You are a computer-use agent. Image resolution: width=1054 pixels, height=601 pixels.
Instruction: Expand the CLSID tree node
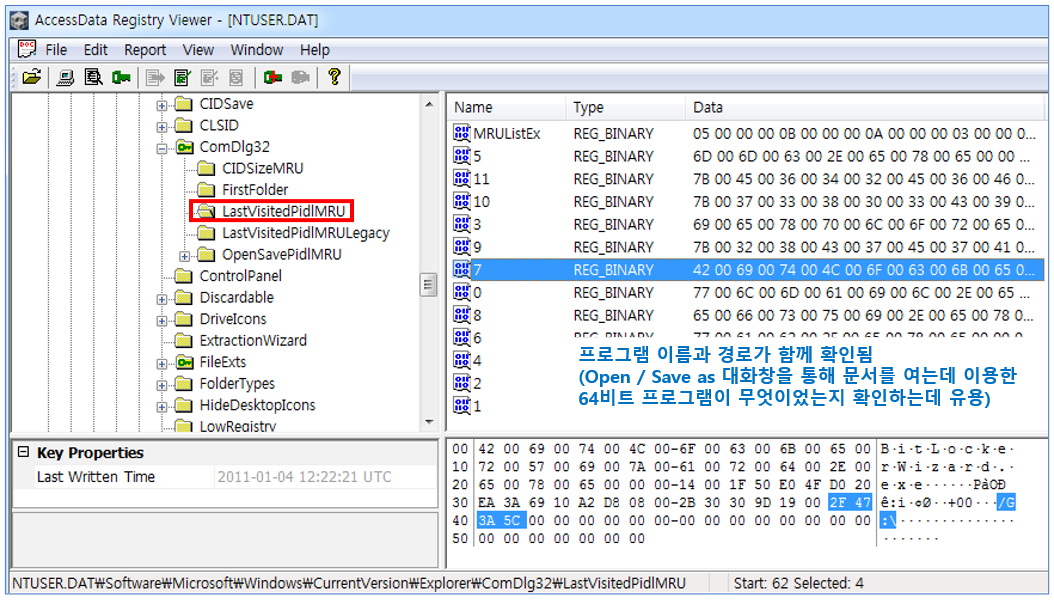[161, 126]
